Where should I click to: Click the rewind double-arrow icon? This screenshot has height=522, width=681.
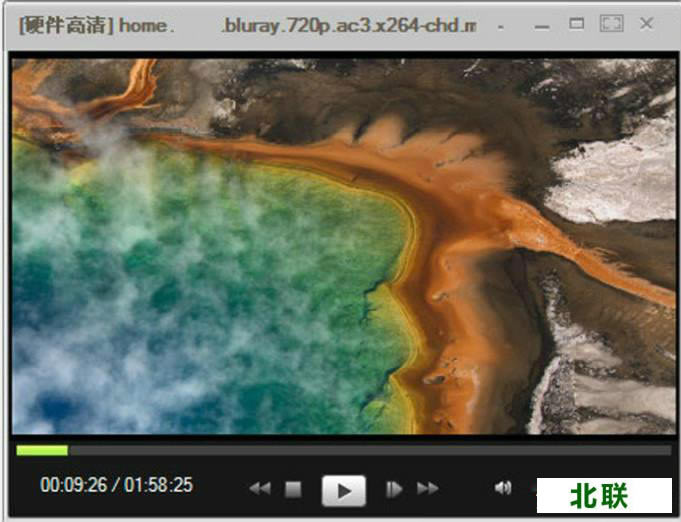260,489
